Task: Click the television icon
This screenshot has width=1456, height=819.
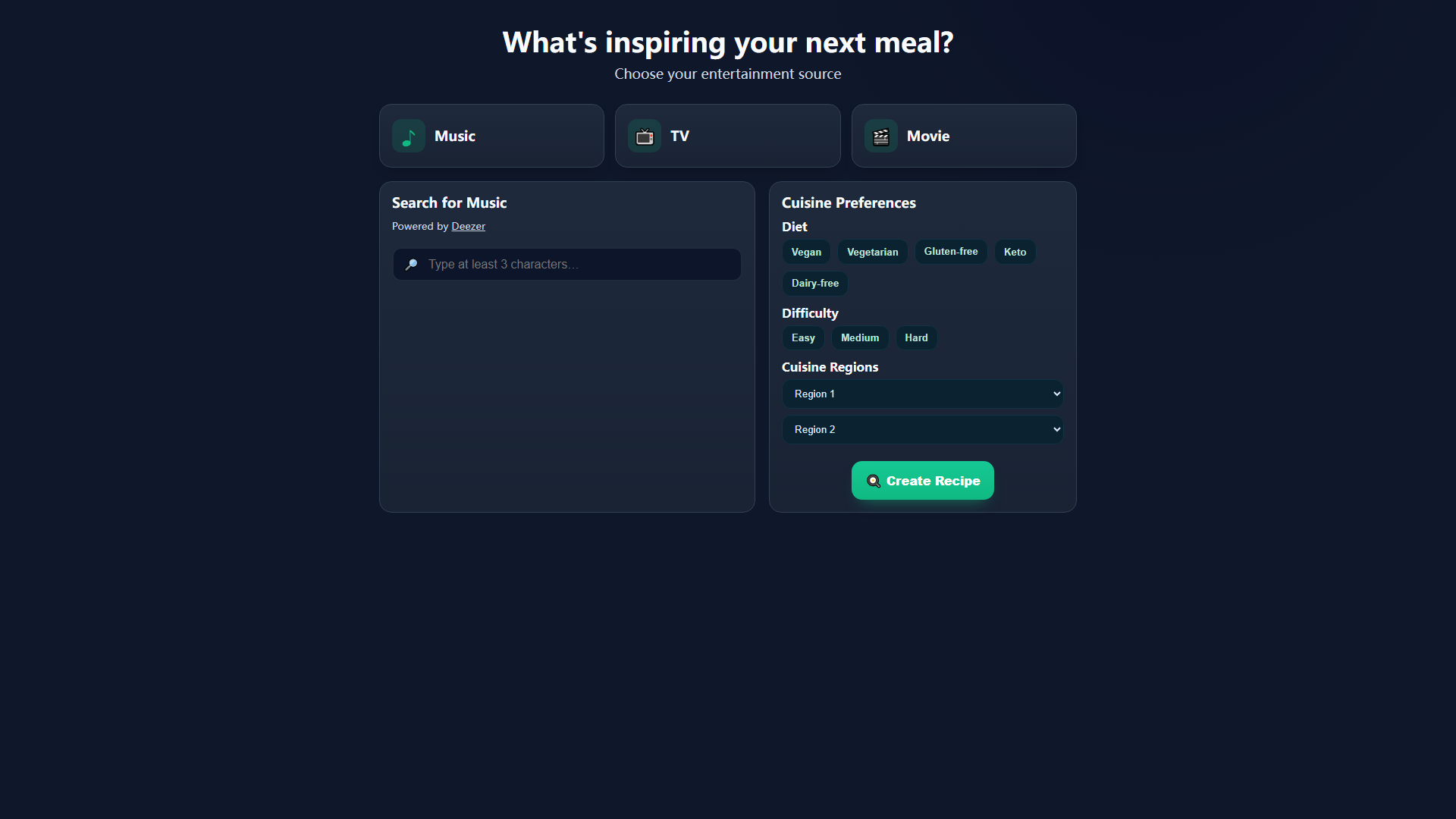Action: (x=645, y=136)
